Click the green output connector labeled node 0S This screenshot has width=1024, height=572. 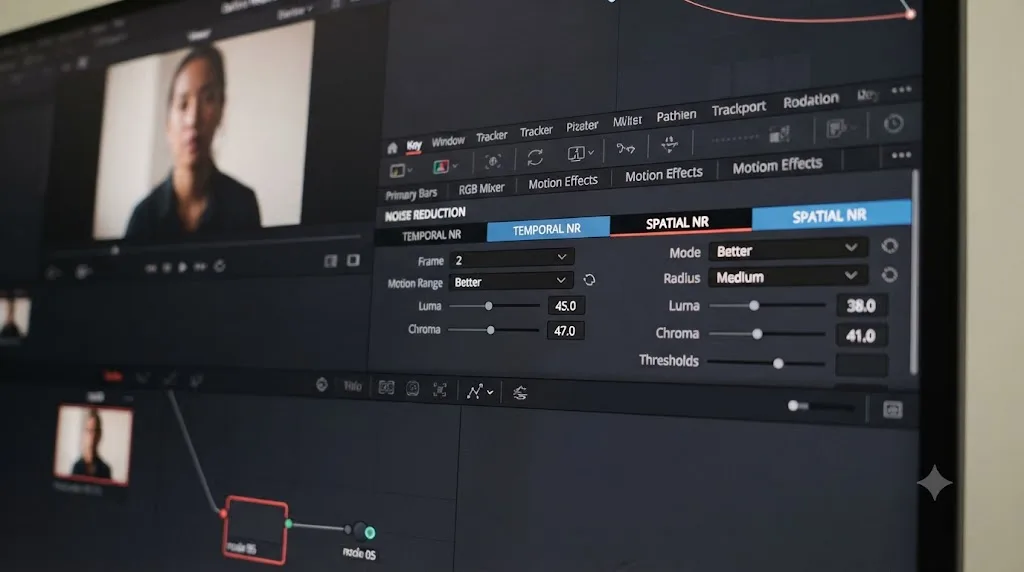[x=370, y=532]
